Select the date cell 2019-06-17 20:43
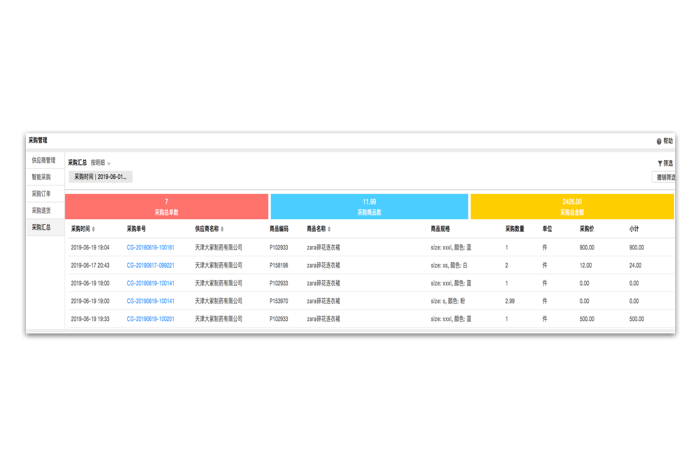The height and width of the screenshot is (470, 700). (x=90, y=265)
